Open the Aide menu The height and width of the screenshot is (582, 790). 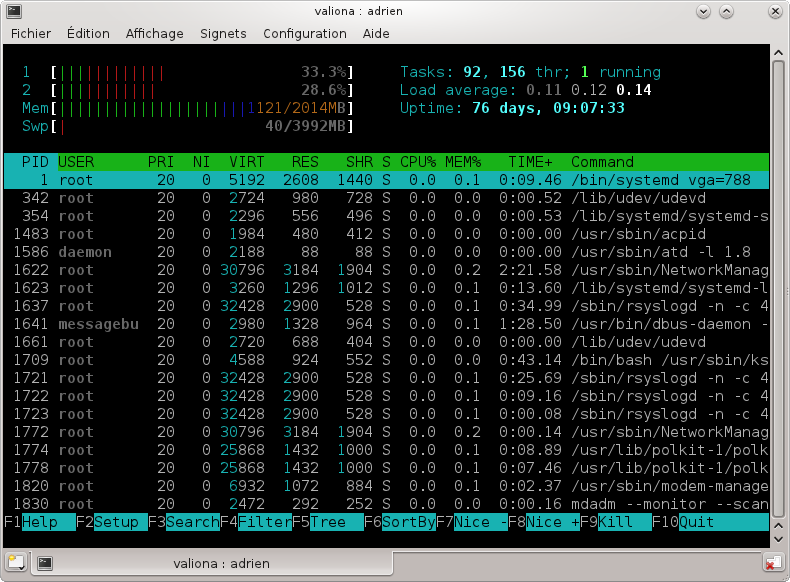point(376,34)
